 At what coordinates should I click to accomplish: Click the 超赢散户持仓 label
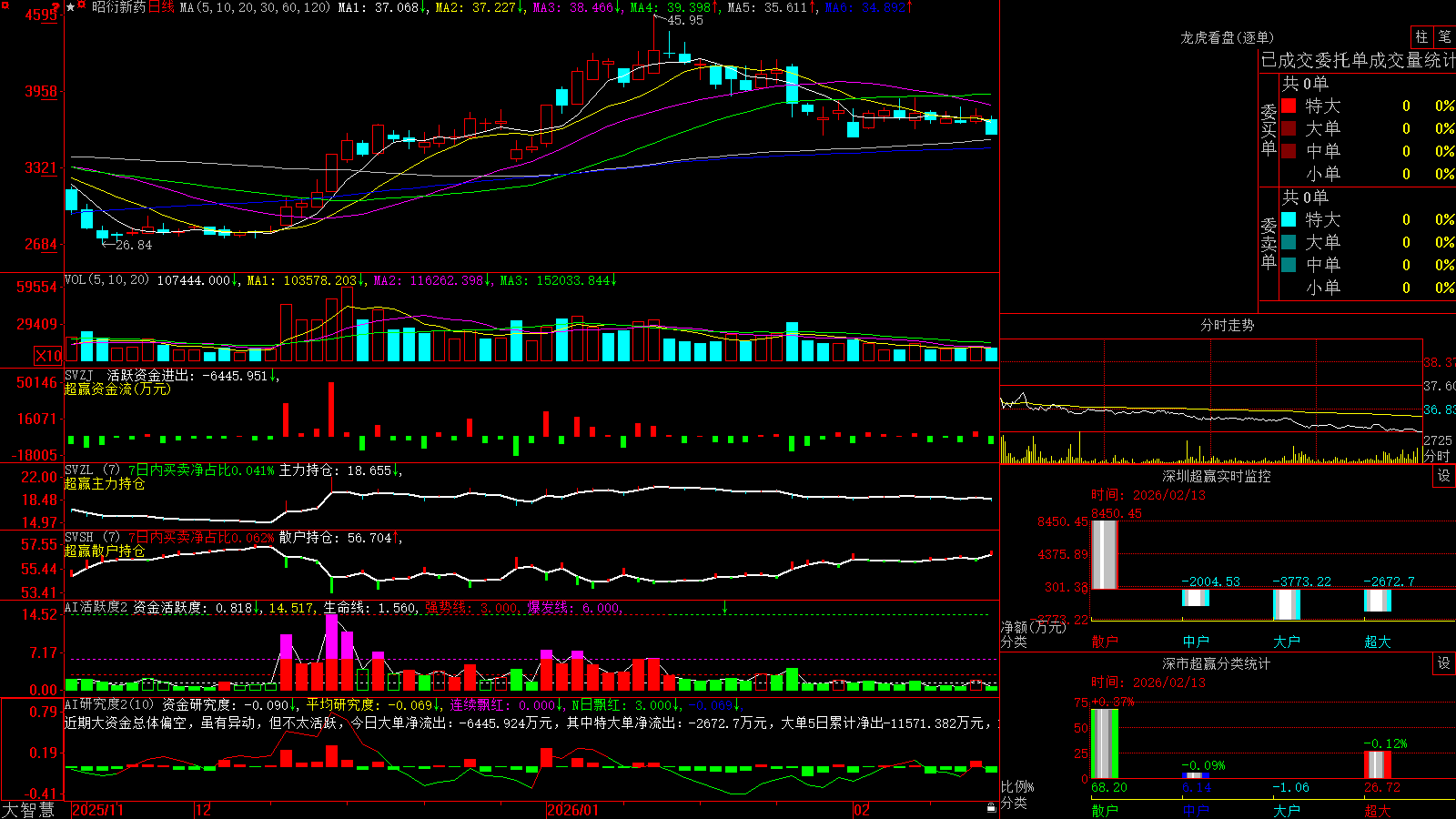[105, 551]
